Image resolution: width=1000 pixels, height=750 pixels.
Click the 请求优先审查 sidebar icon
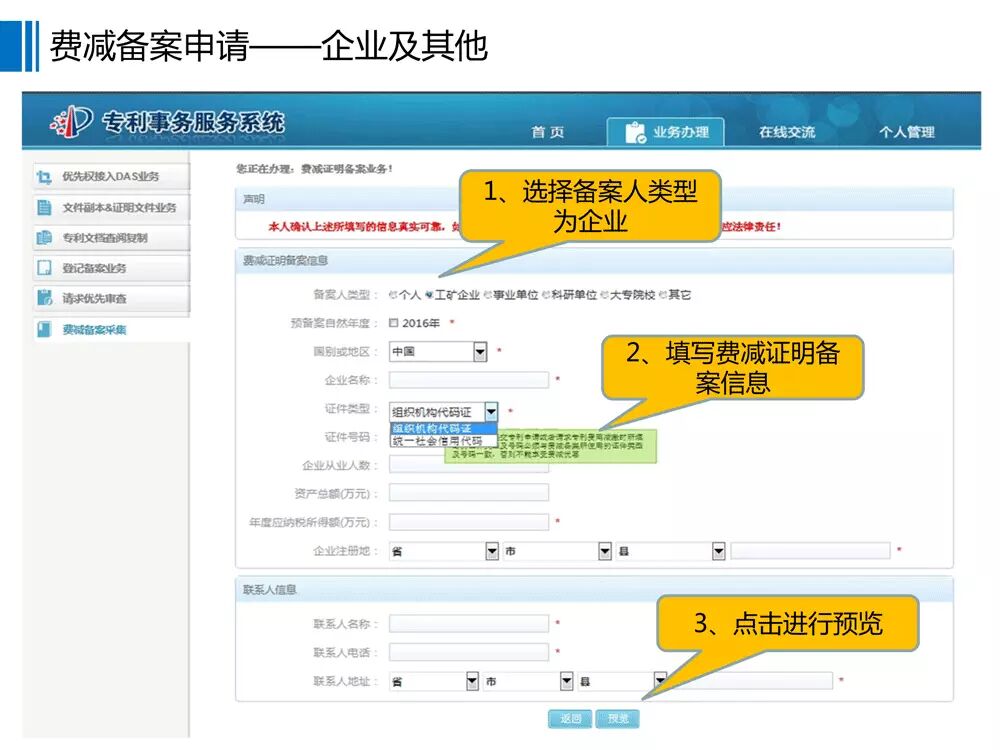point(44,298)
